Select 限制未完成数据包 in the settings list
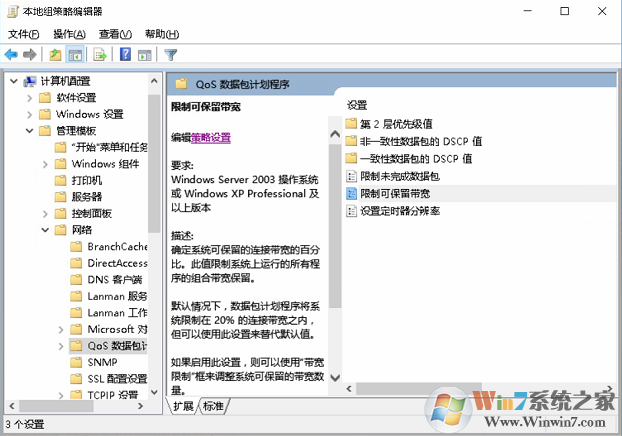This screenshot has width=622, height=436. tap(400, 176)
